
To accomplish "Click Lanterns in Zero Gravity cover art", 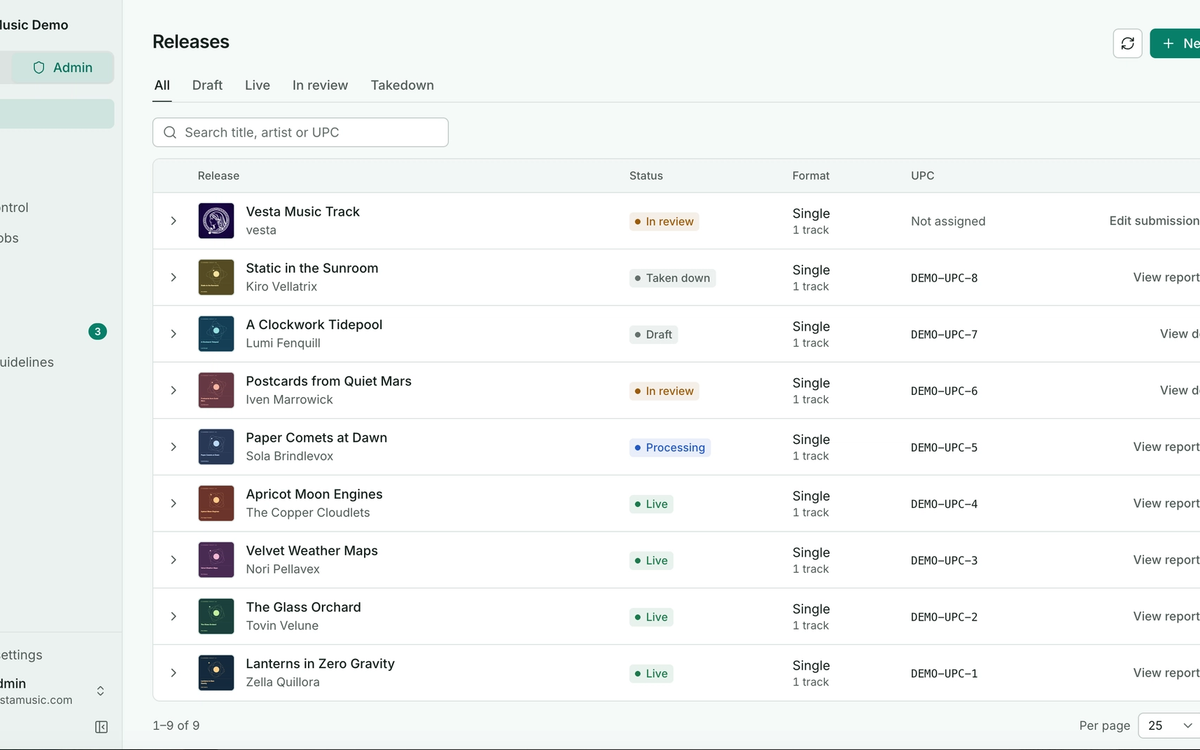I will (216, 673).
